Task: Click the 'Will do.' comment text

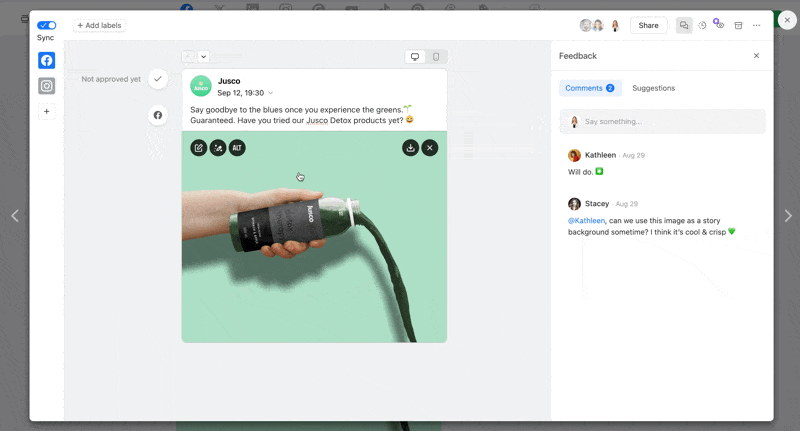Action: [581, 172]
